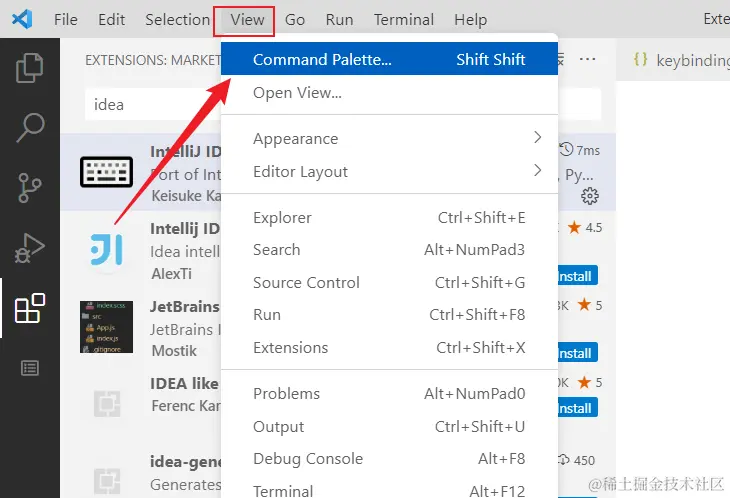Open Source Control icon in activity bar
The height and width of the screenshot is (498, 730).
pos(30,188)
